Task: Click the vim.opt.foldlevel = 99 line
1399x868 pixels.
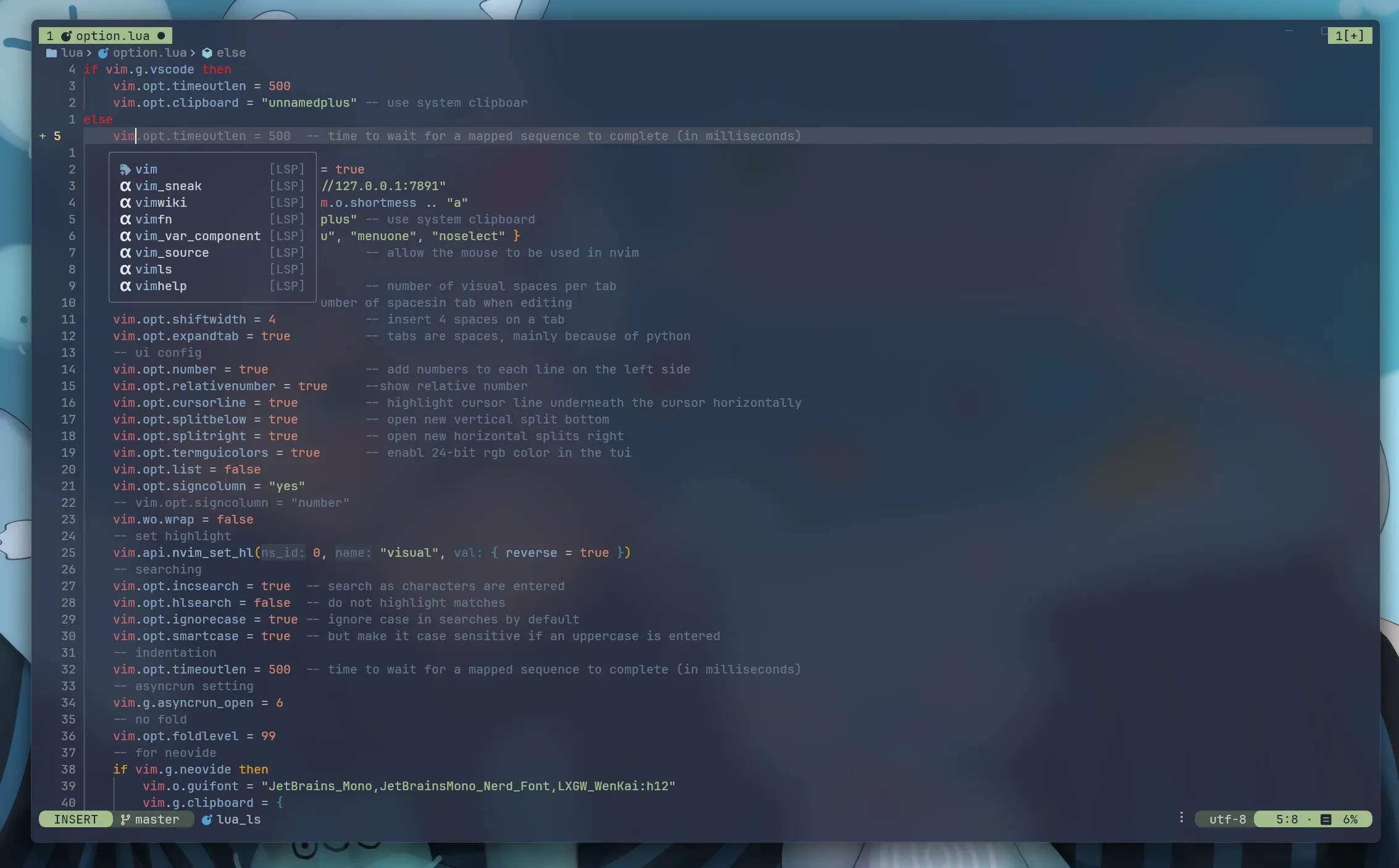Action: pos(194,736)
